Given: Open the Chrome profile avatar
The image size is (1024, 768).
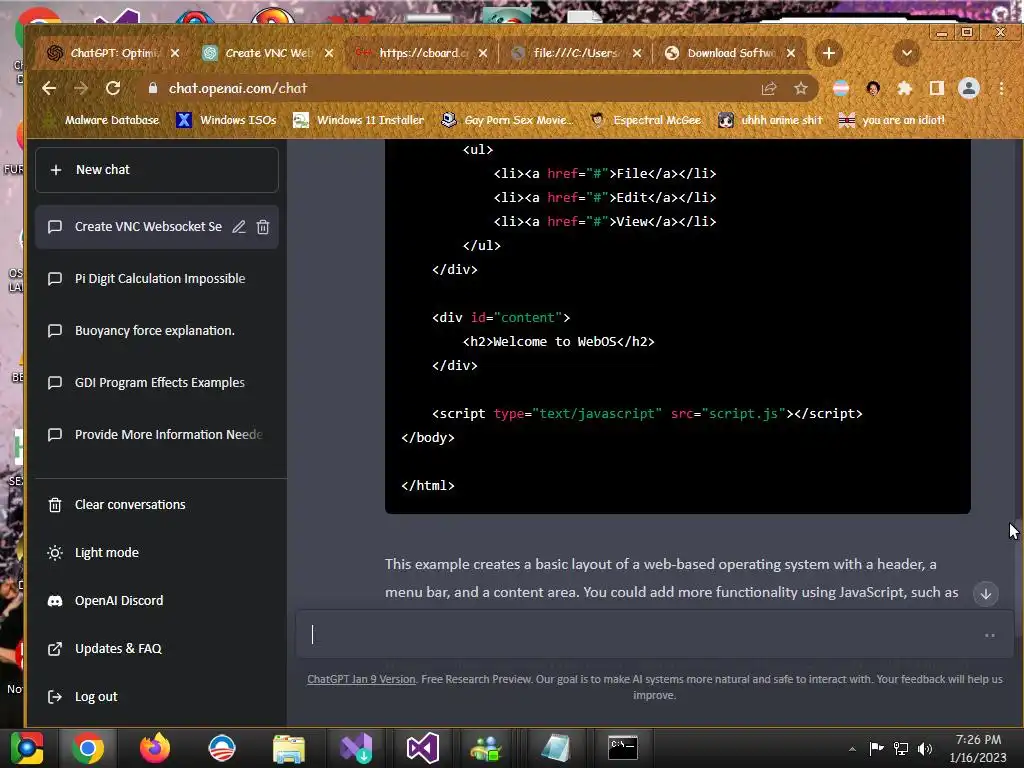Looking at the screenshot, I should 968,88.
